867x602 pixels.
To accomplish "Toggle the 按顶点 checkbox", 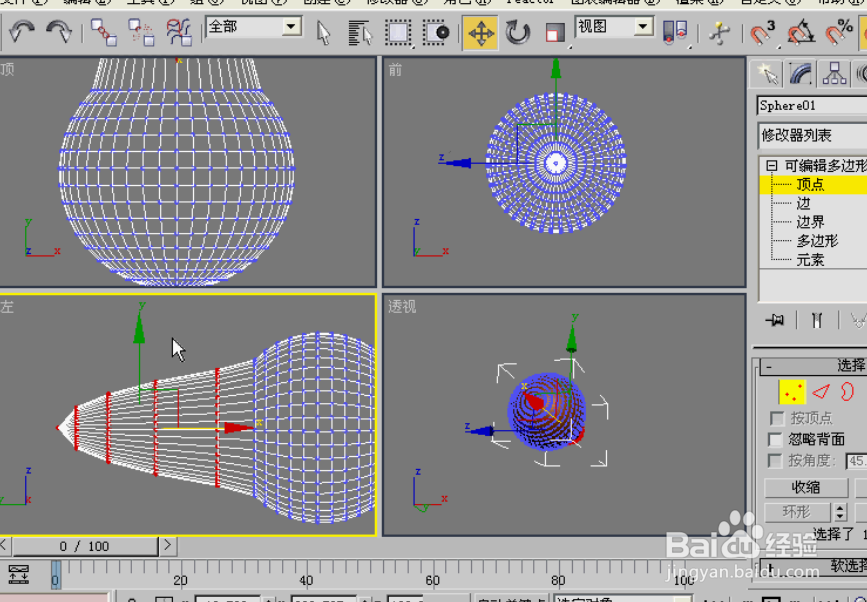I will coord(776,418).
